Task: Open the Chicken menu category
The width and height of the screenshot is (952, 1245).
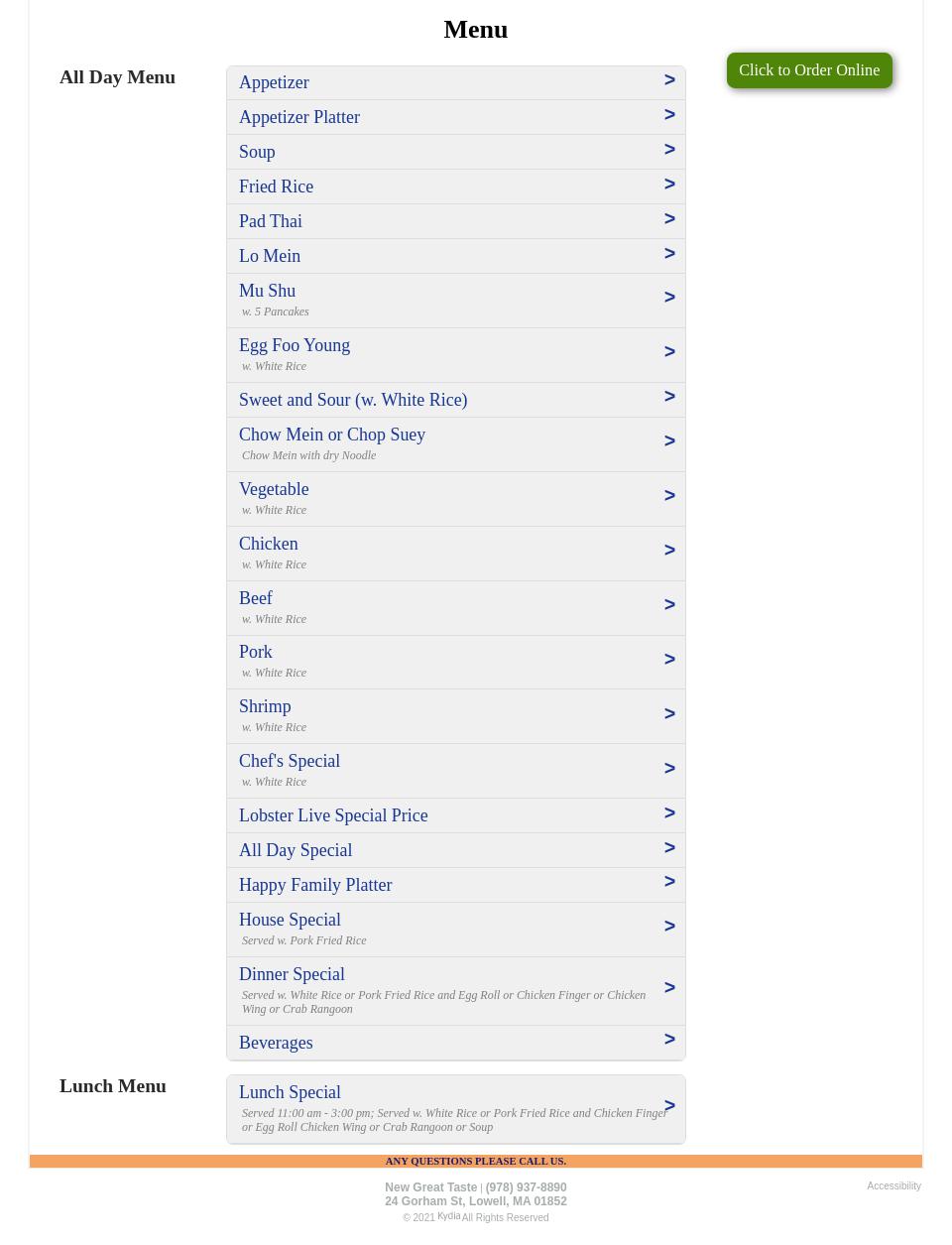Action: coord(456,551)
